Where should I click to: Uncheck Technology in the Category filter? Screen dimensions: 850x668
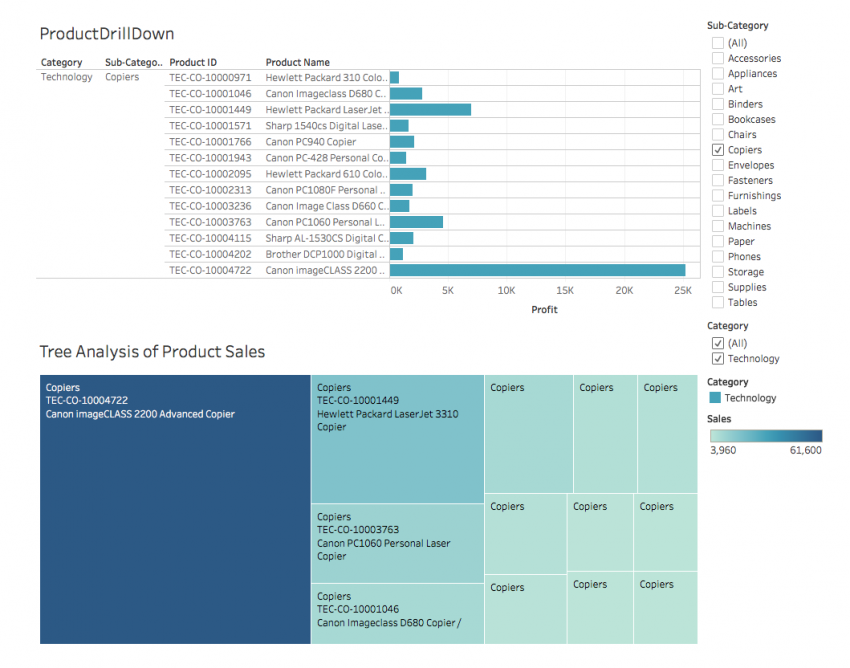pos(717,358)
